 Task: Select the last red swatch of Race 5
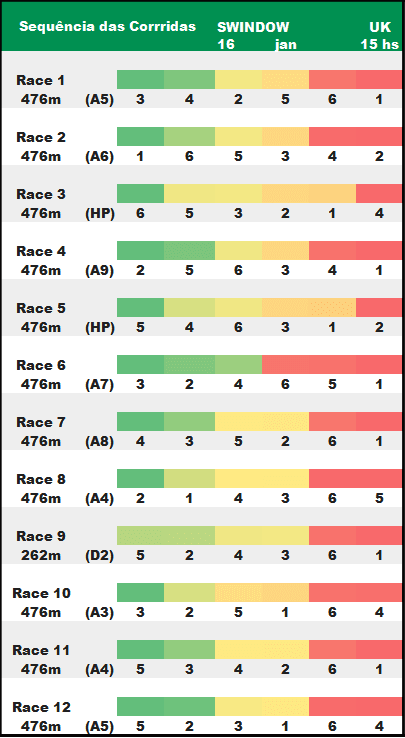click(379, 307)
